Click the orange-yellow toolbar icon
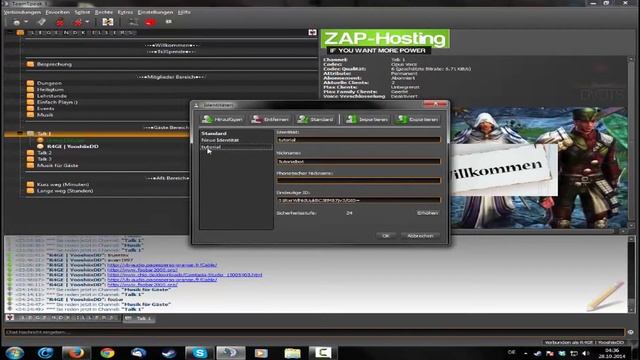This screenshot has height=360, width=640. pyautogui.click(x=108, y=22)
